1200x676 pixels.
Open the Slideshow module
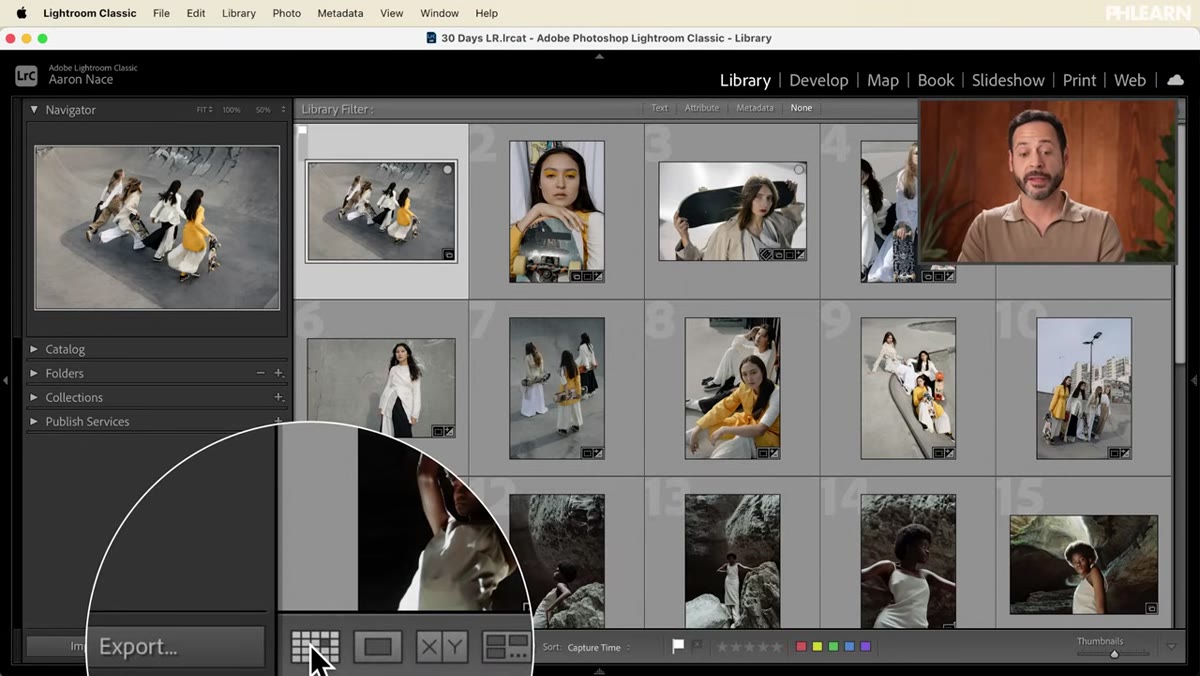(1008, 80)
